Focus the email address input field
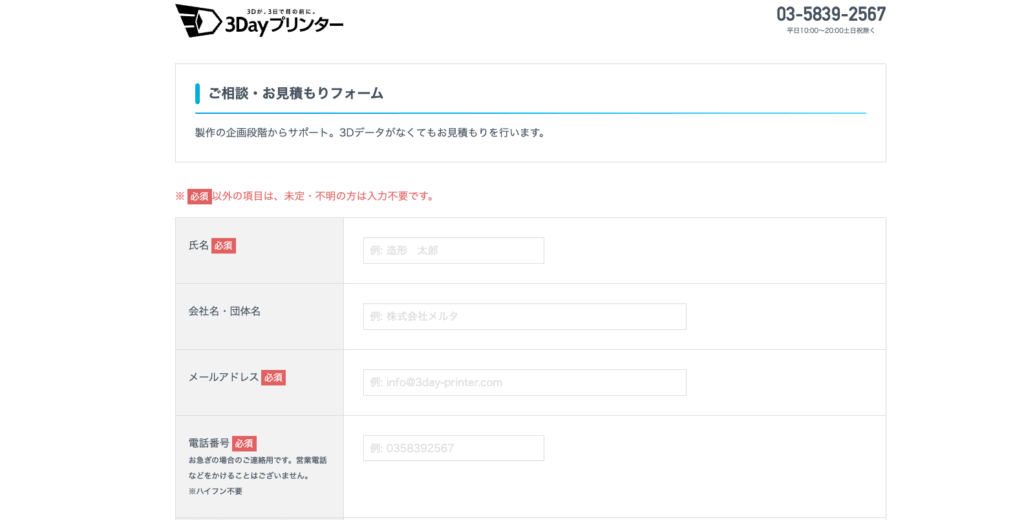Viewport: 1024px width, 520px height. tap(524, 382)
